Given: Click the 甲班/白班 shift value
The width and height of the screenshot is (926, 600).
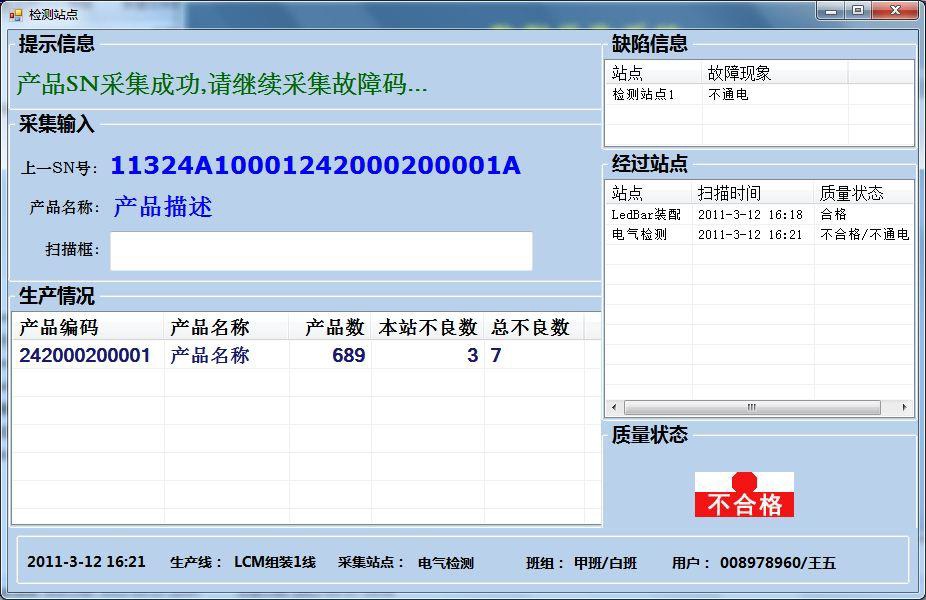Looking at the screenshot, I should coord(605,563).
